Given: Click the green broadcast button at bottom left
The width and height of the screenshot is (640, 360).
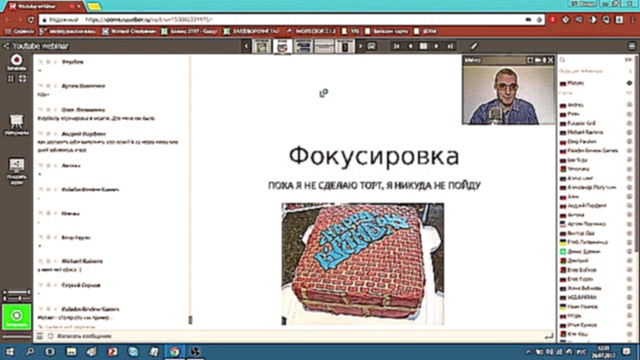Looking at the screenshot, I should (16, 316).
